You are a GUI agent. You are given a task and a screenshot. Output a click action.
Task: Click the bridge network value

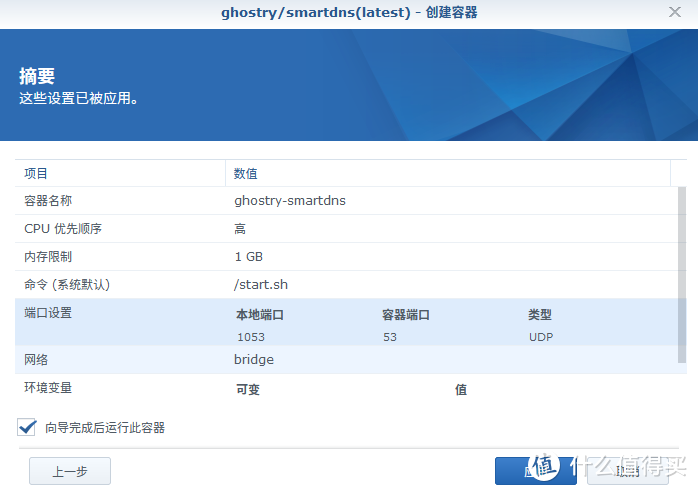tap(254, 359)
